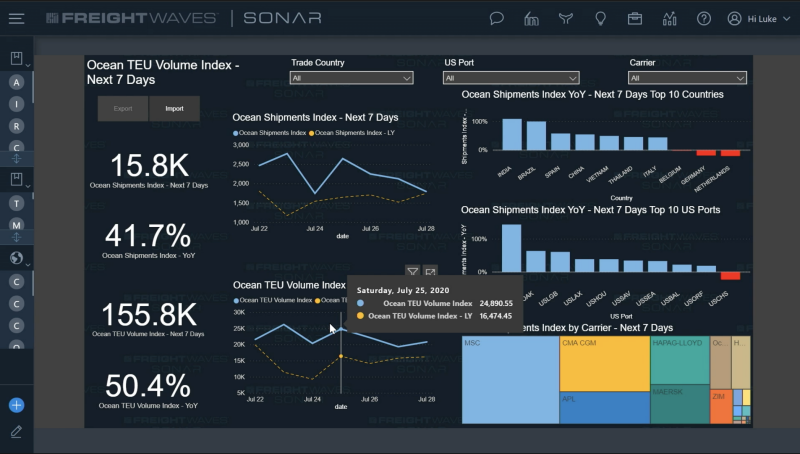
Task: Open the chat speech bubble icon
Action: (496, 18)
